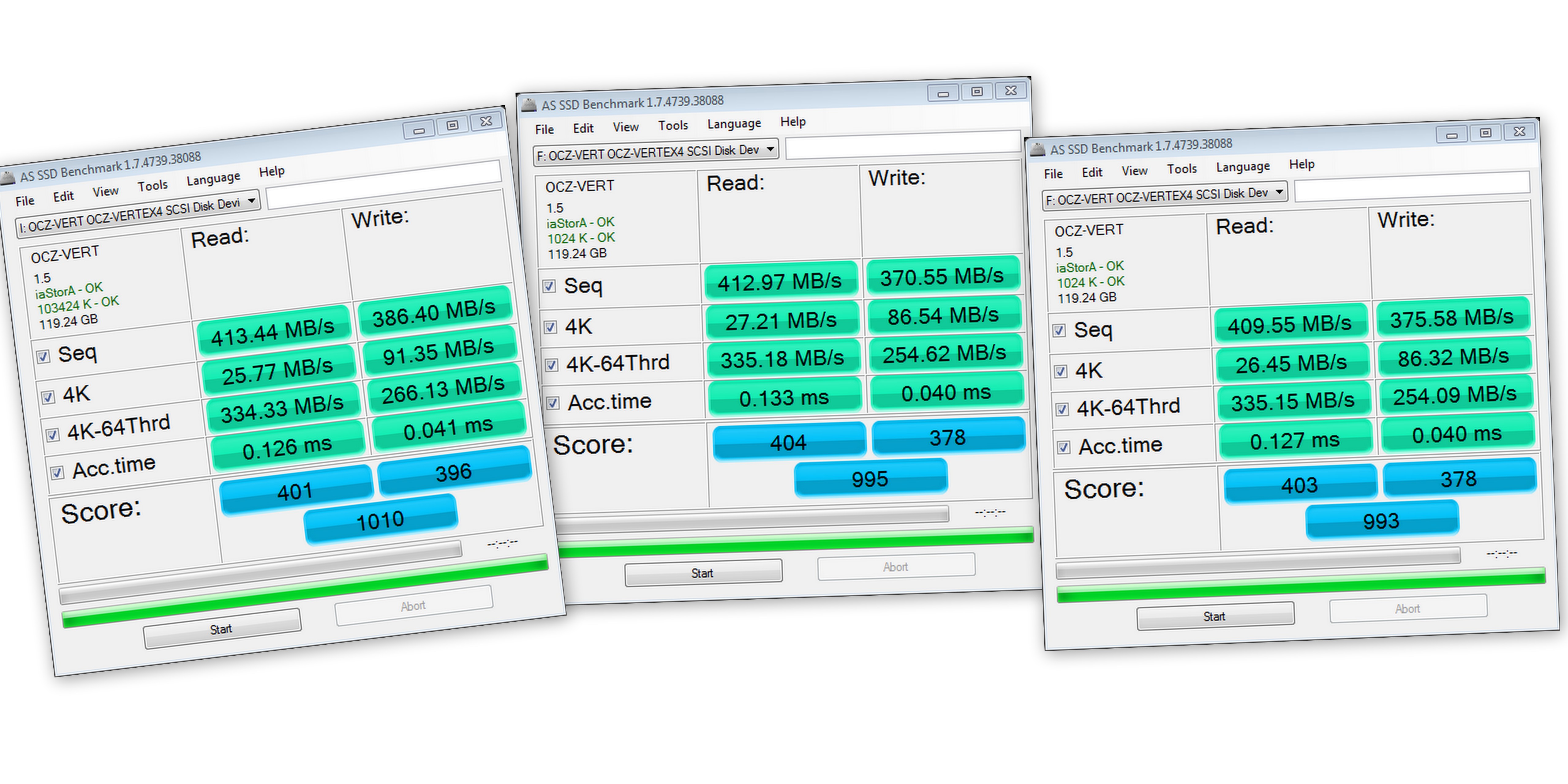The width and height of the screenshot is (1568, 784).
Task: Uncheck the Seq test in the 1010-score window
Action: coord(43,356)
